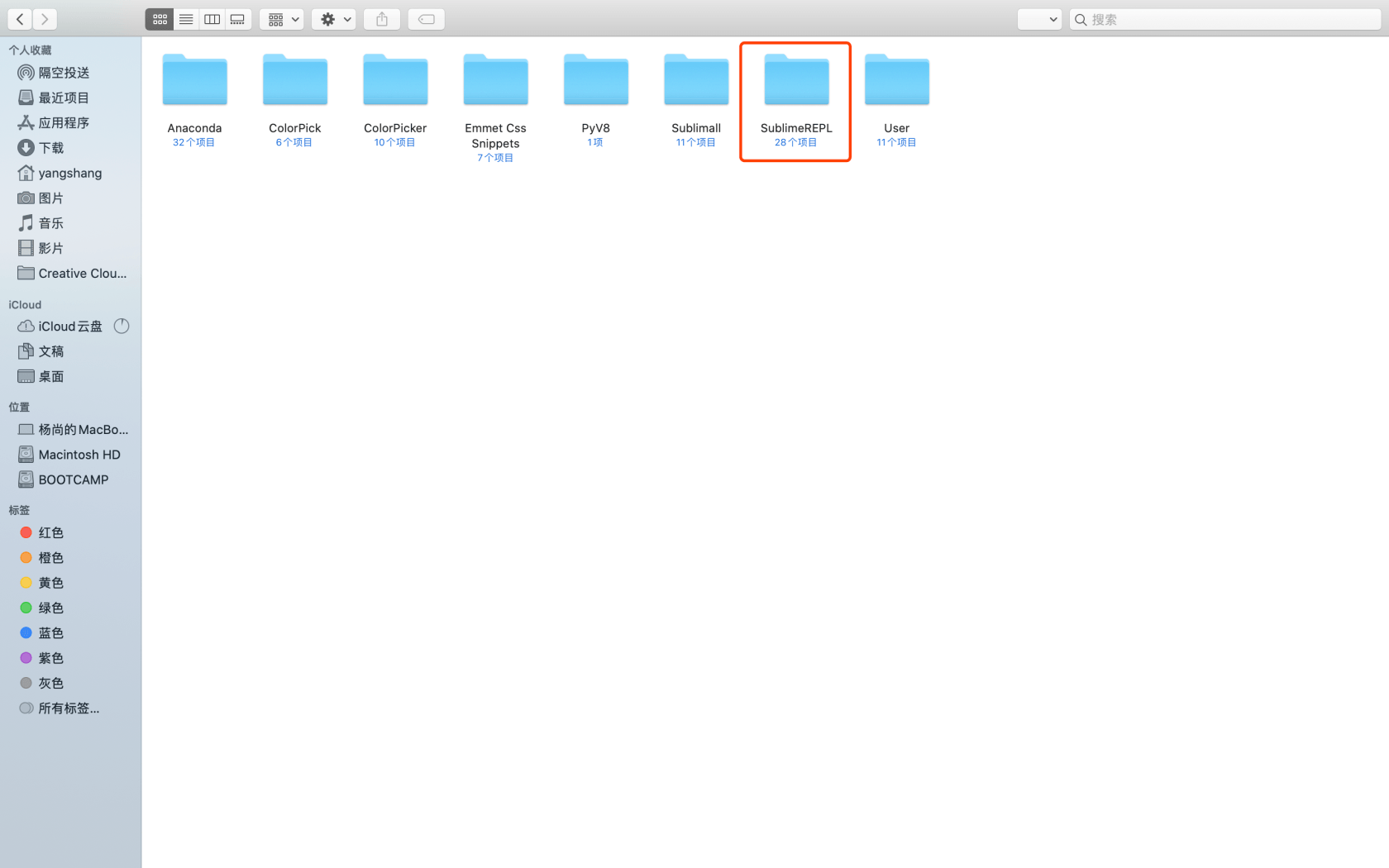This screenshot has height=868, width=1389.
Task: Select the orange tag (橙色)
Action: click(70, 558)
